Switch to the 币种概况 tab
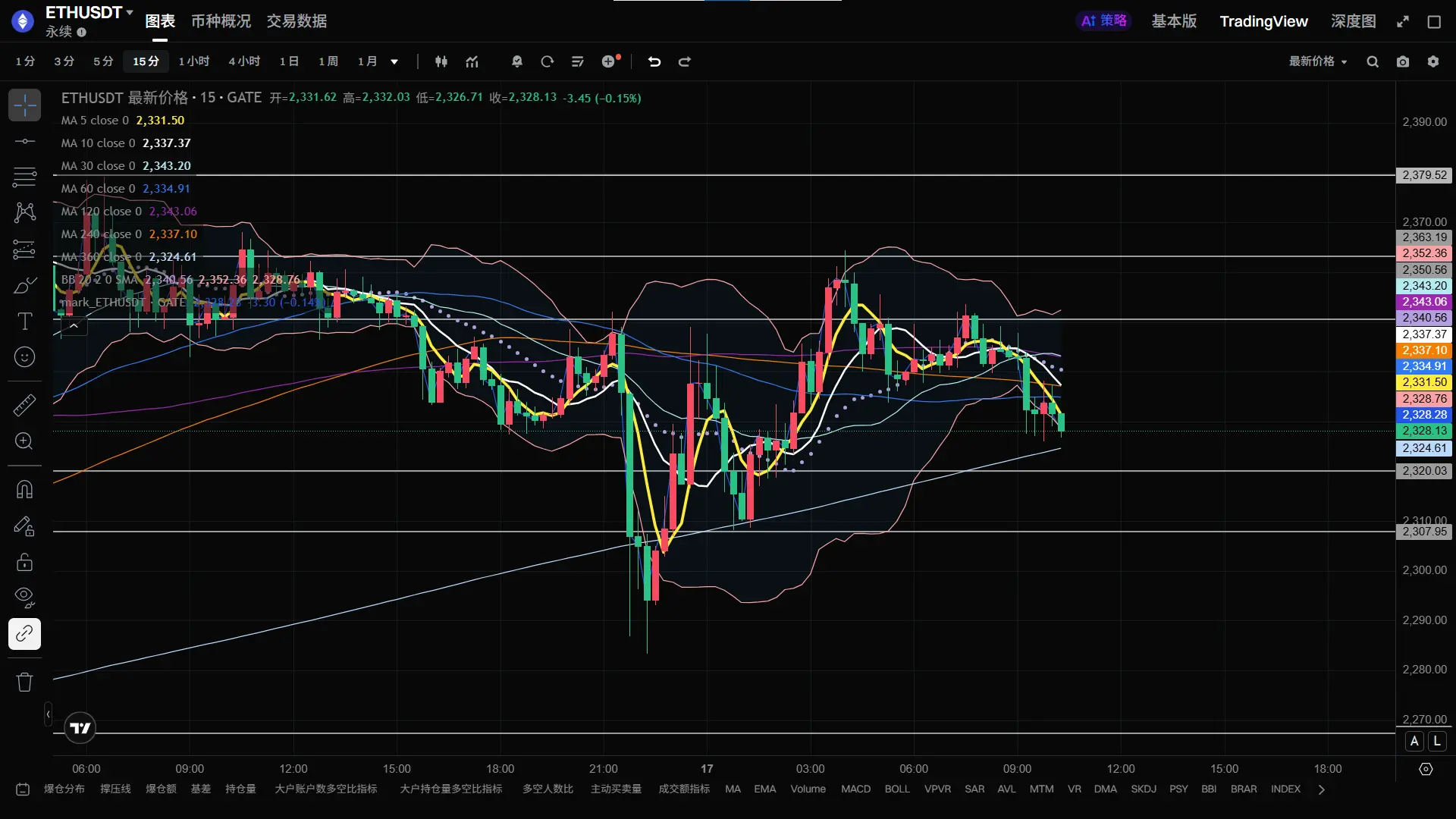 (x=221, y=21)
